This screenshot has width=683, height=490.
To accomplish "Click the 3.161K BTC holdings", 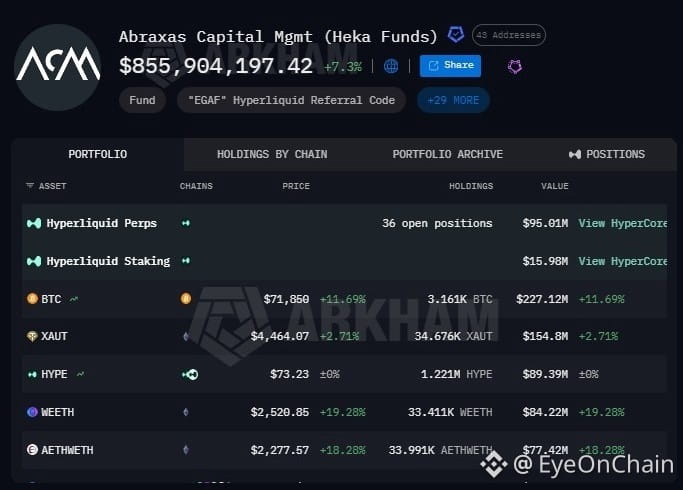I will pos(460,299).
